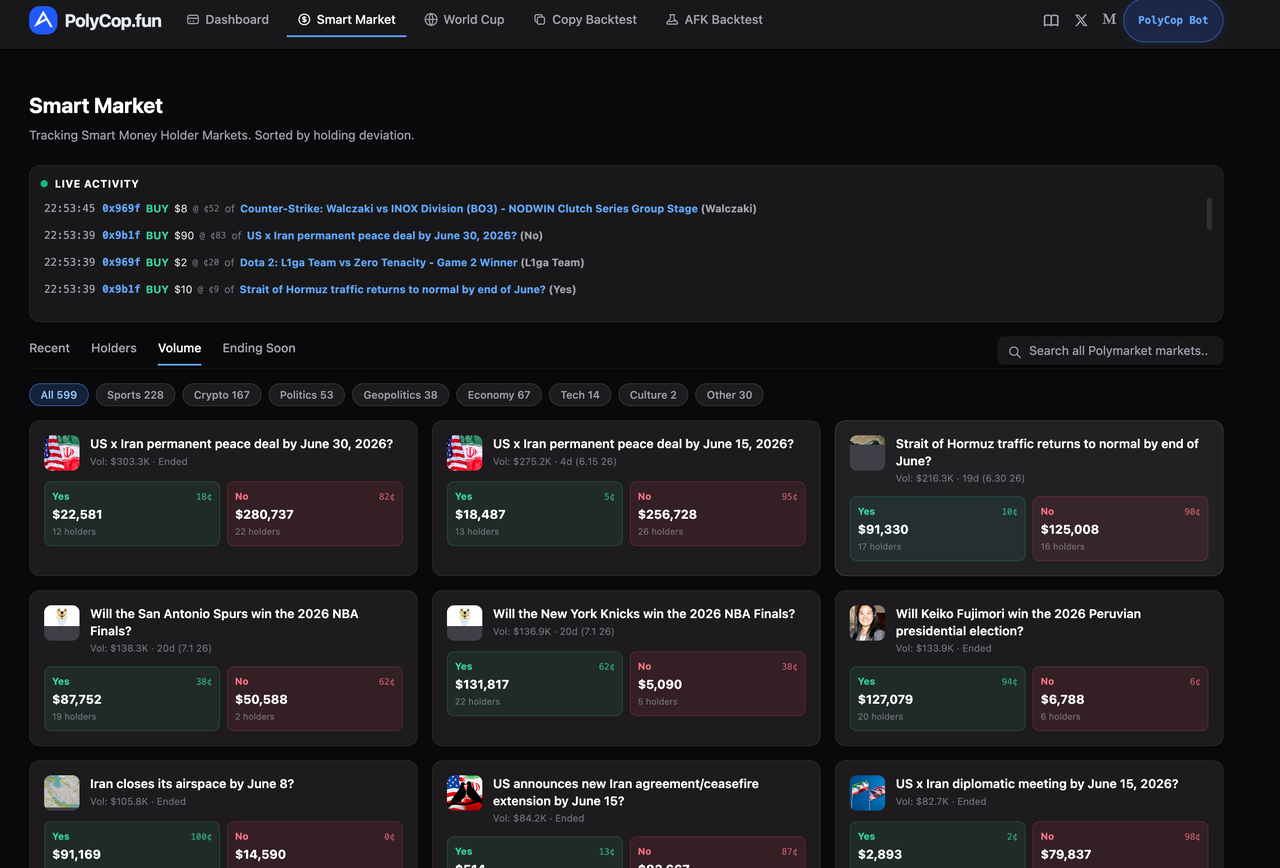Open the X (Twitter) icon link
This screenshot has width=1280, height=868.
tap(1081, 20)
